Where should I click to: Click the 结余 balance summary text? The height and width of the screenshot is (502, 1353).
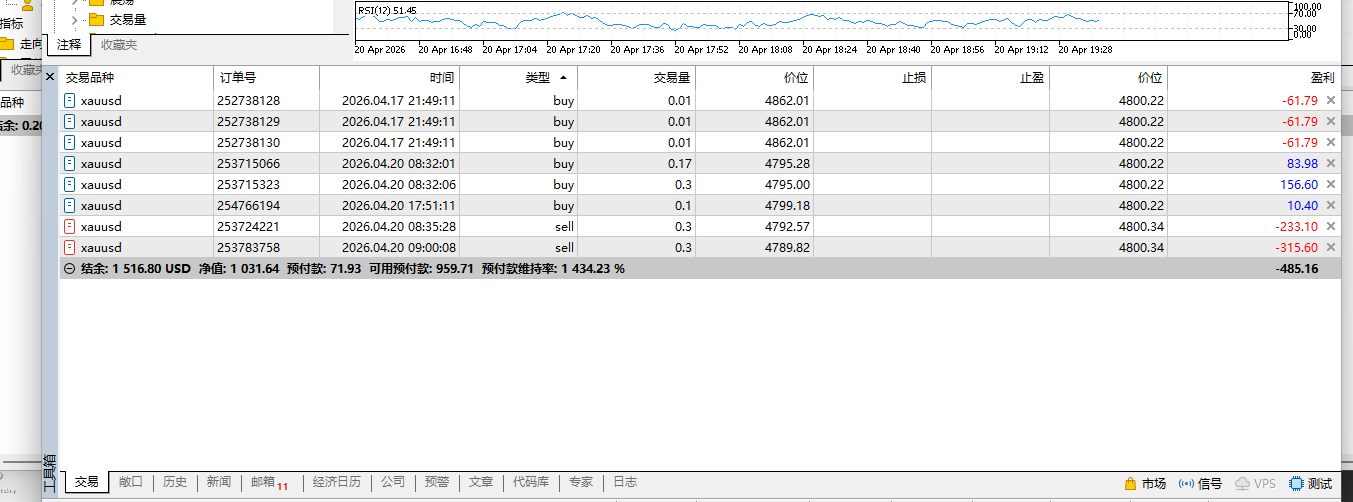coord(135,268)
